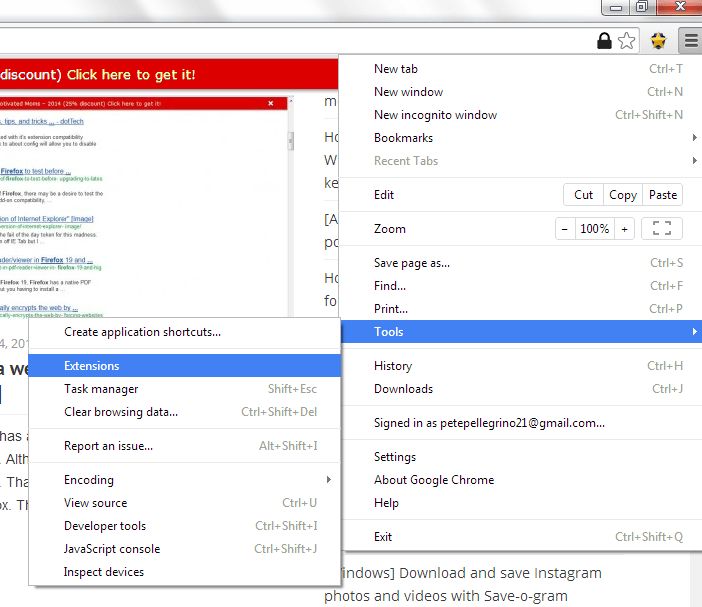
Task: Choose Clear browsing data...
Action: coord(121,412)
